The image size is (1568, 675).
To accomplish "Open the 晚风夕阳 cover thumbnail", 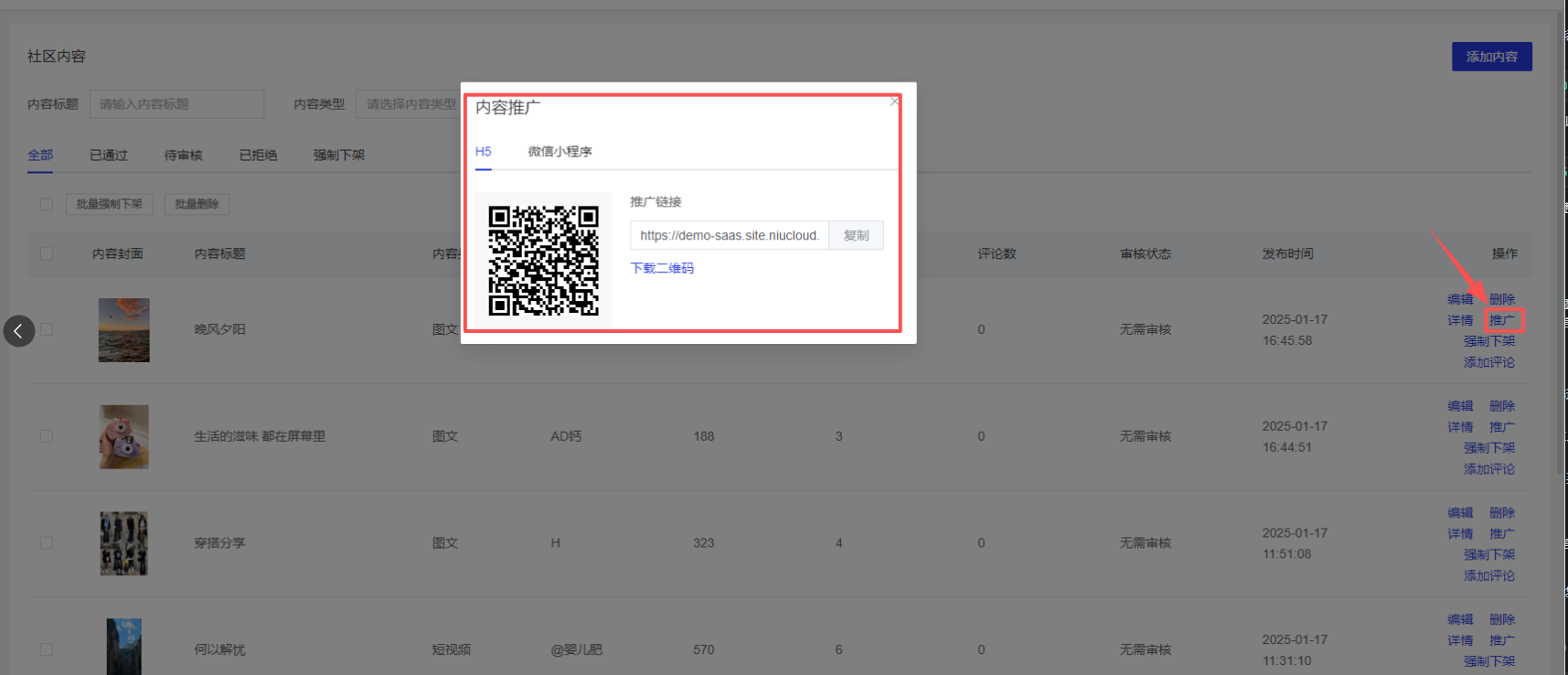I will click(123, 330).
